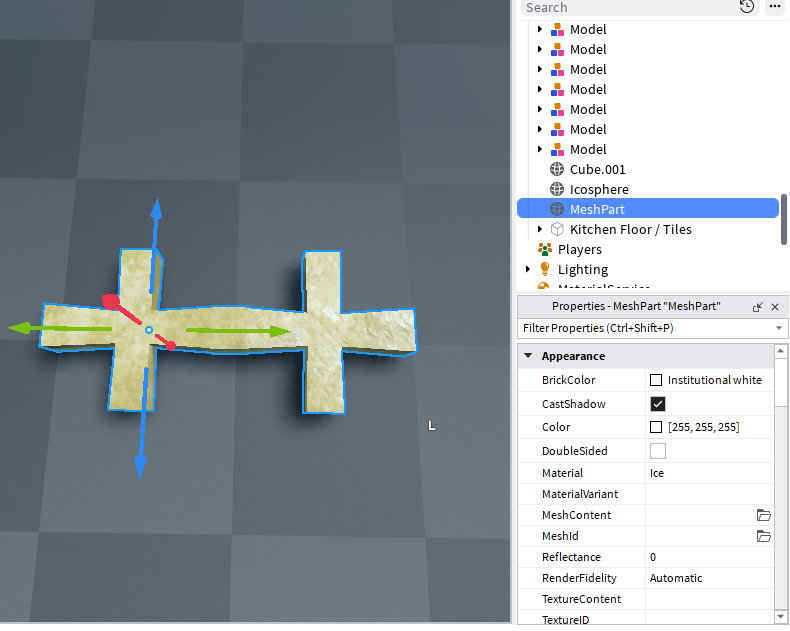This screenshot has height=631, width=790.
Task: Open the Color swatch for 255, 255, 255
Action: (656, 427)
